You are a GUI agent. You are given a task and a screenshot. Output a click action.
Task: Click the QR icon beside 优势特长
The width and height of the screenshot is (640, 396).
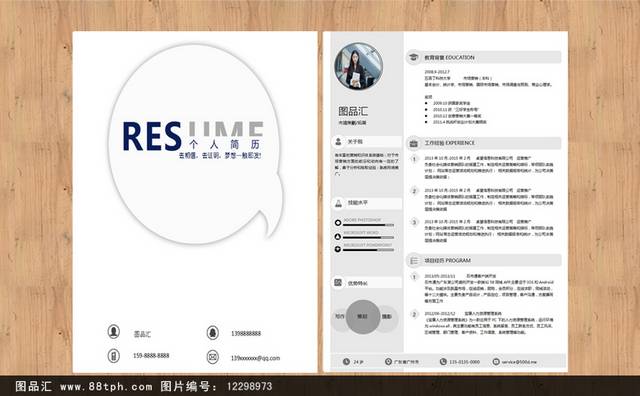click(x=338, y=283)
